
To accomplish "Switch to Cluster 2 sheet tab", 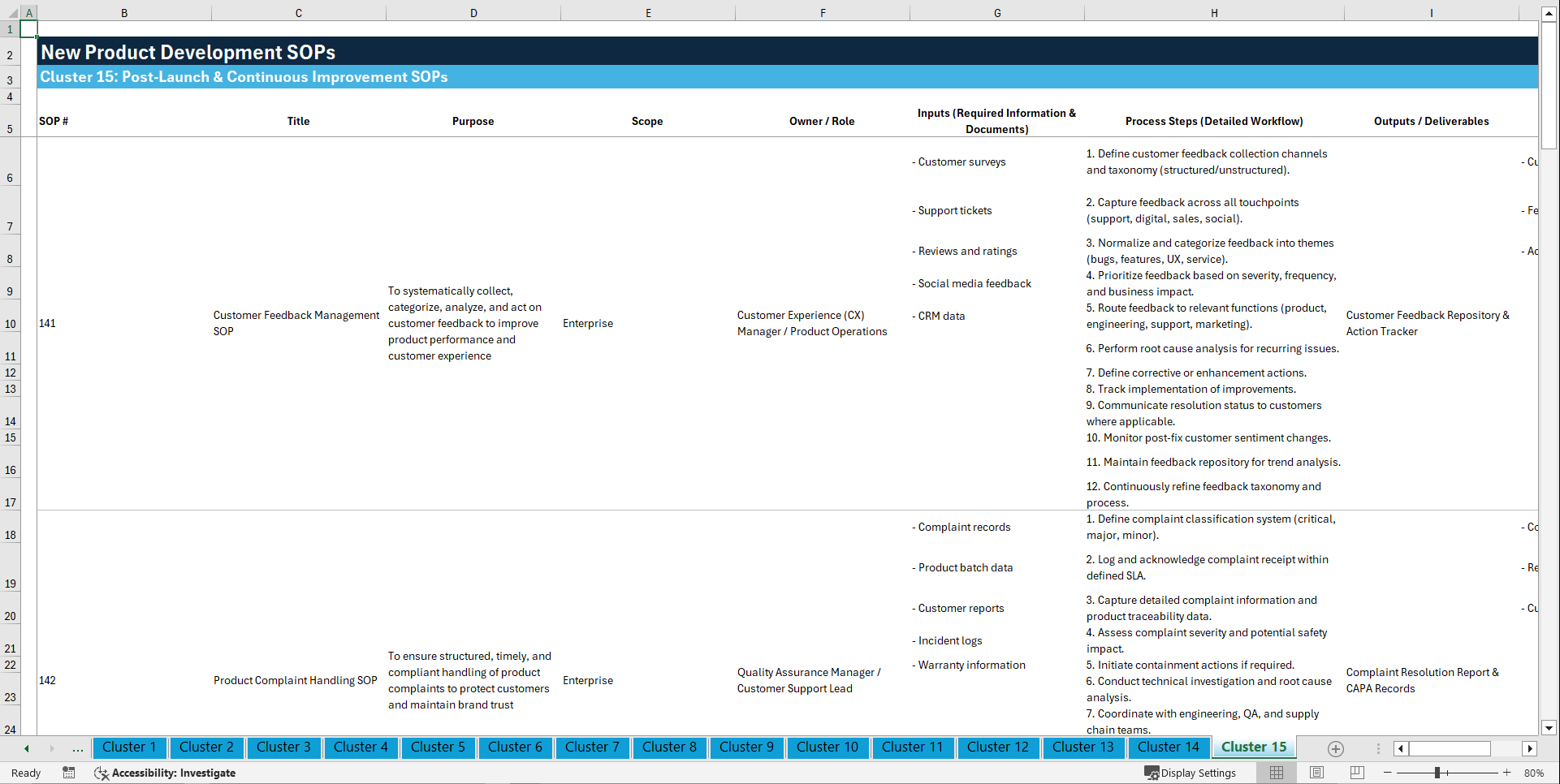I will (x=206, y=747).
